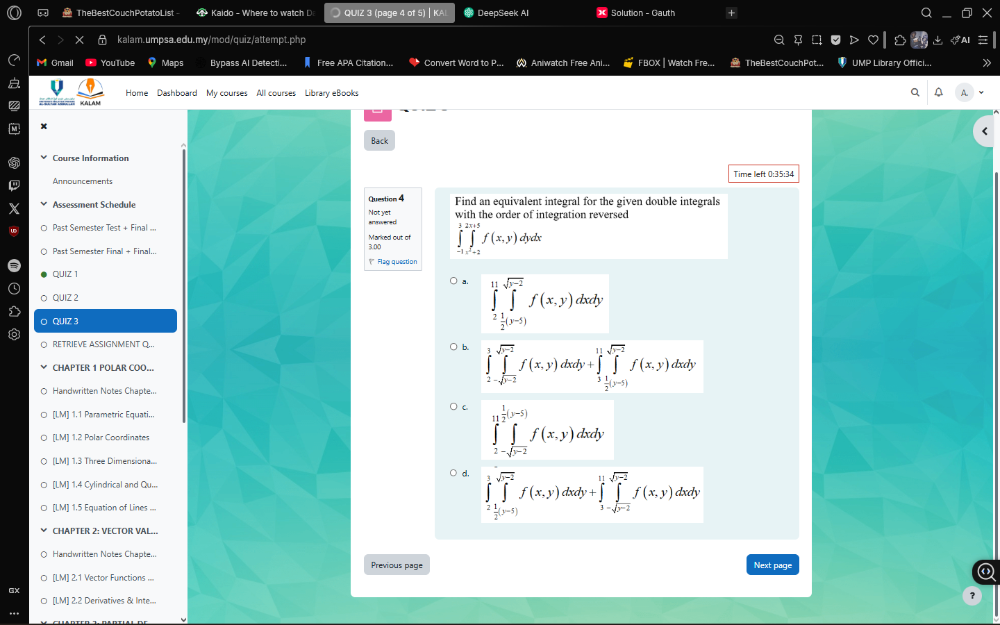Click the notifications bell icon
1000x625 pixels.
point(938,92)
